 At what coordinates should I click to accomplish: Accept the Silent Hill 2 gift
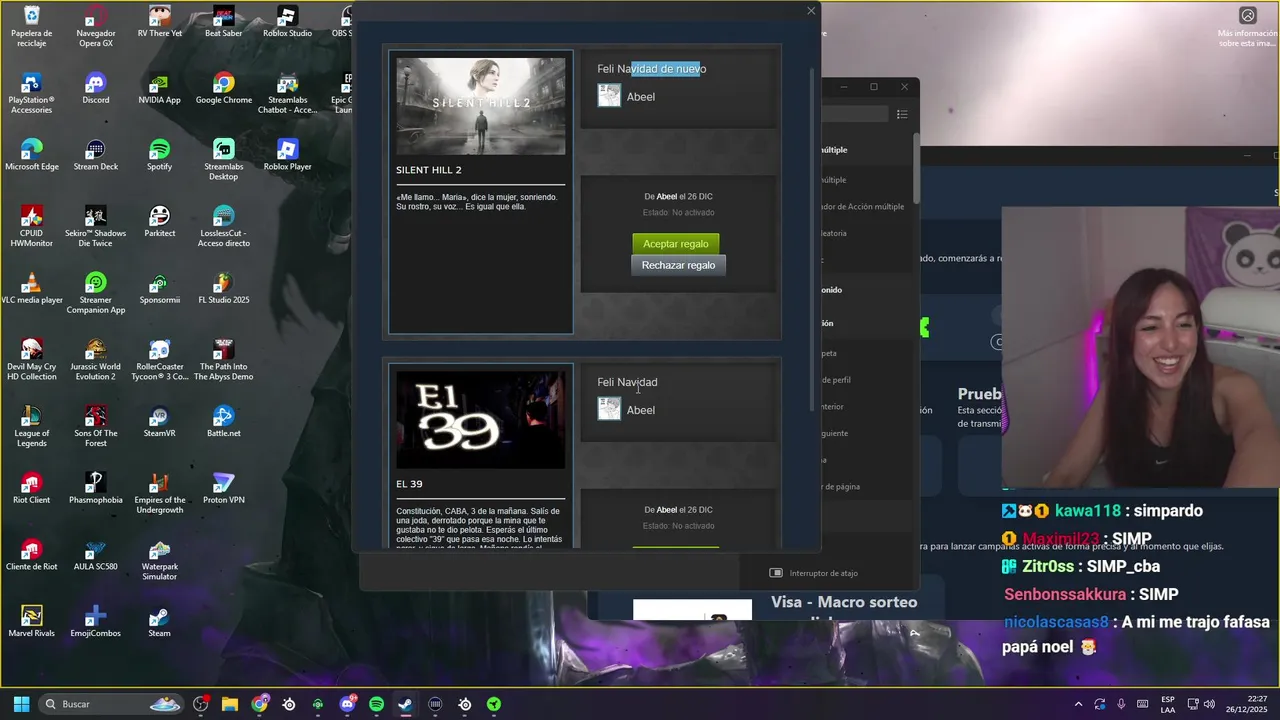pyautogui.click(x=675, y=244)
